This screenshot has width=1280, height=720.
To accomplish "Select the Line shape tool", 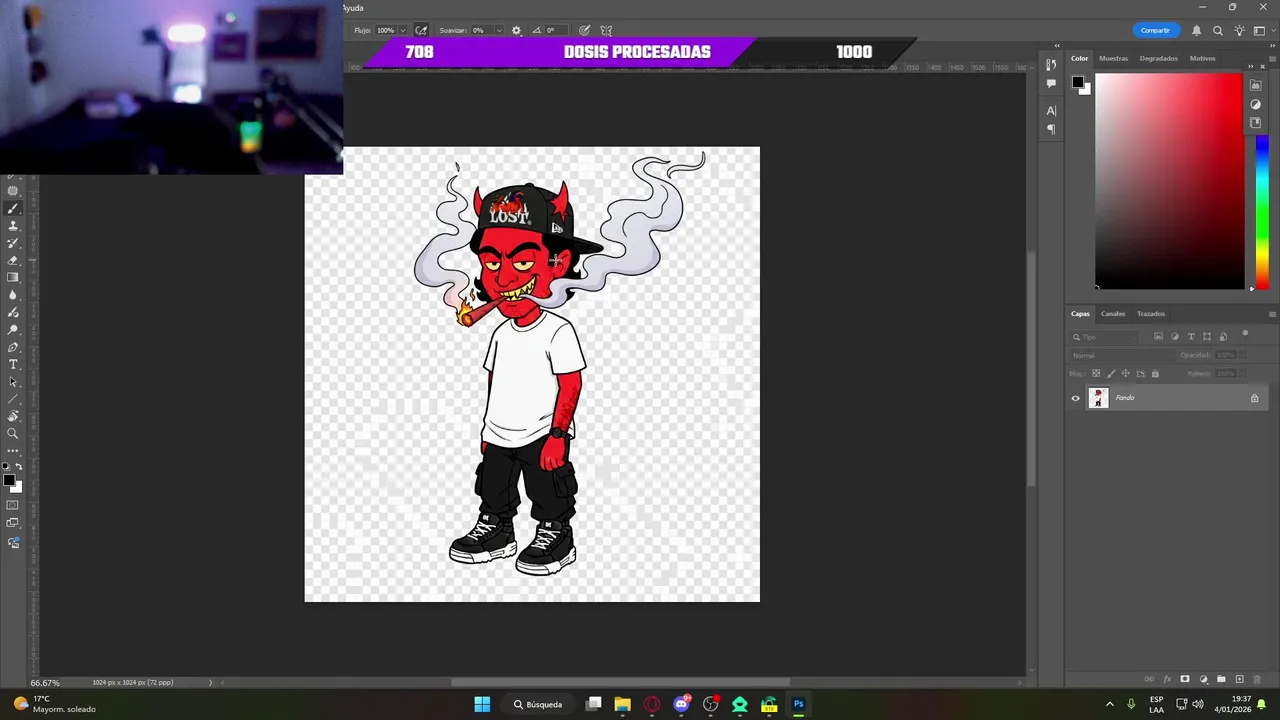I will (13, 399).
